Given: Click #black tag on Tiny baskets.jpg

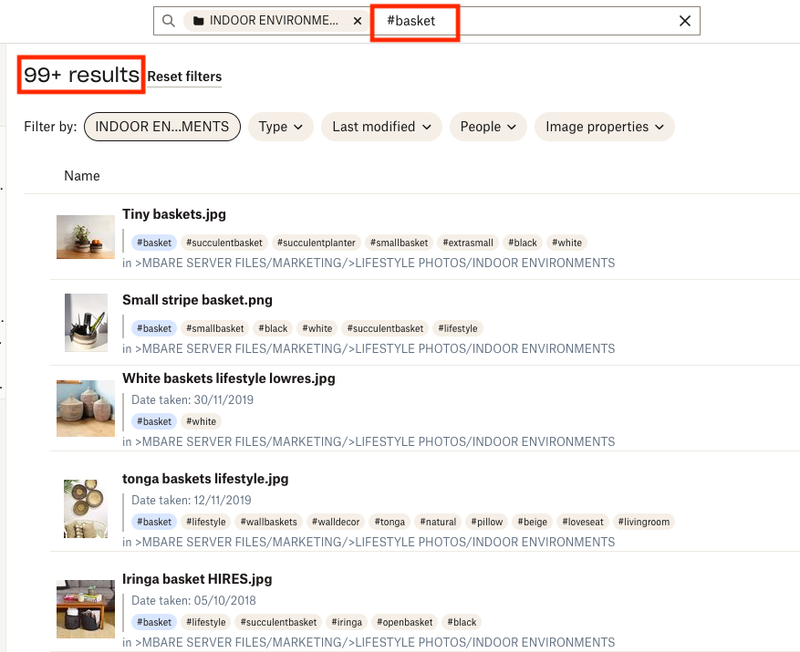Looking at the screenshot, I should (x=522, y=243).
